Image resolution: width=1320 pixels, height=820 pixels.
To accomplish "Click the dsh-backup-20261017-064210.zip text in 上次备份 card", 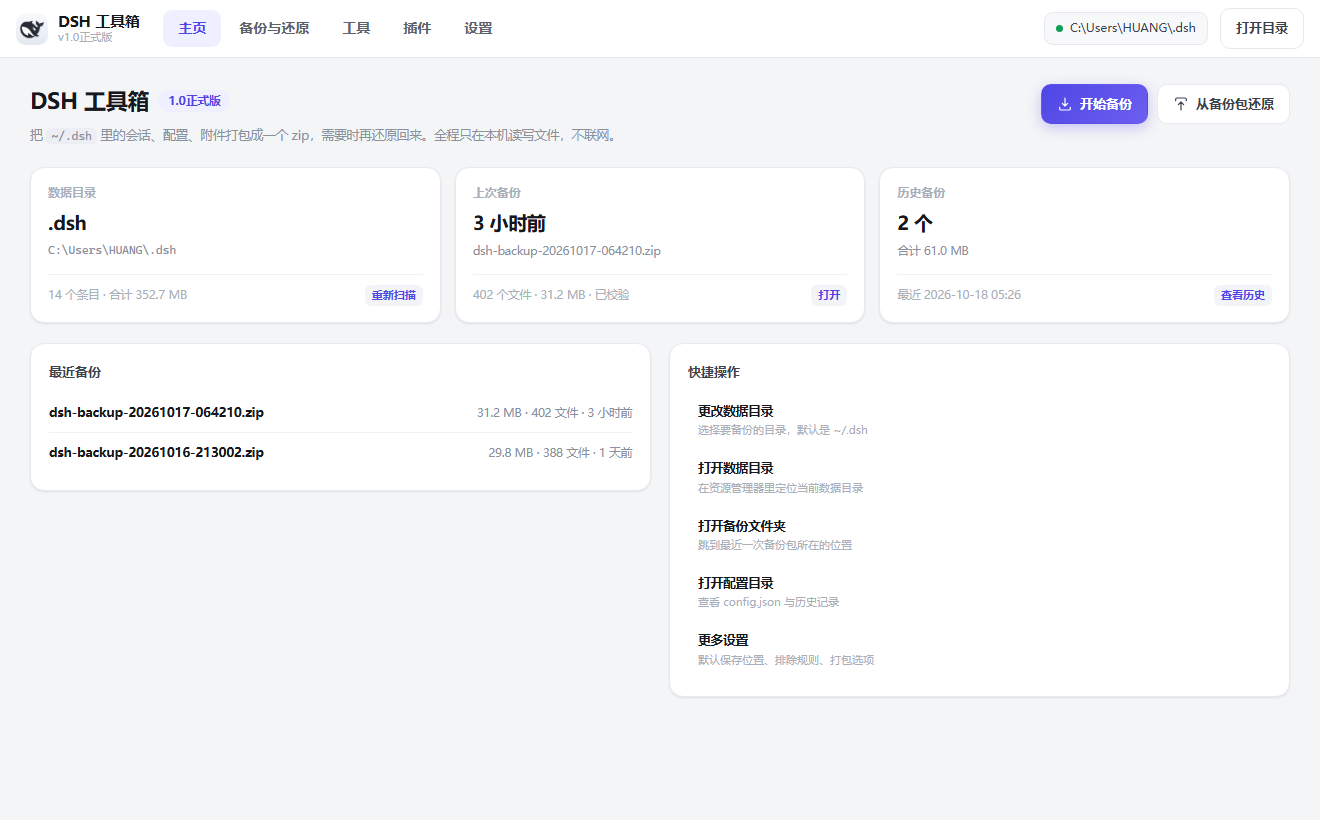I will coord(567,251).
